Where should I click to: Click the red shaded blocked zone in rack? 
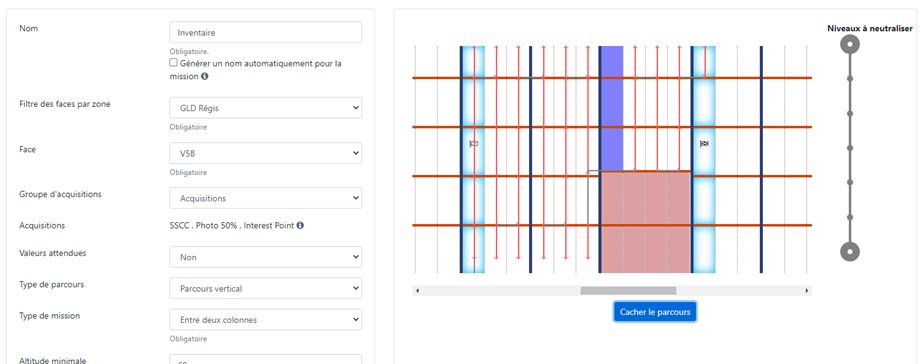[645, 223]
